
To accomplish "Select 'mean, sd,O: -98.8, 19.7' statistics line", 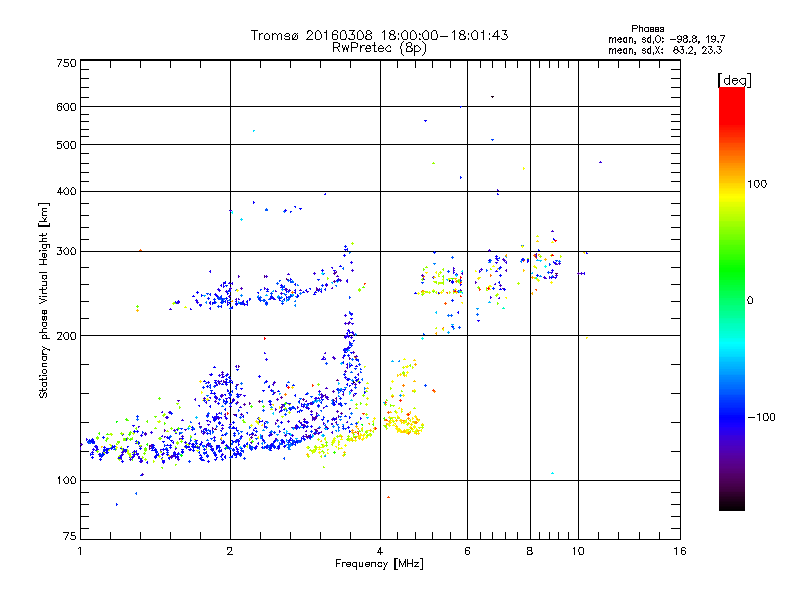I will [666, 39].
